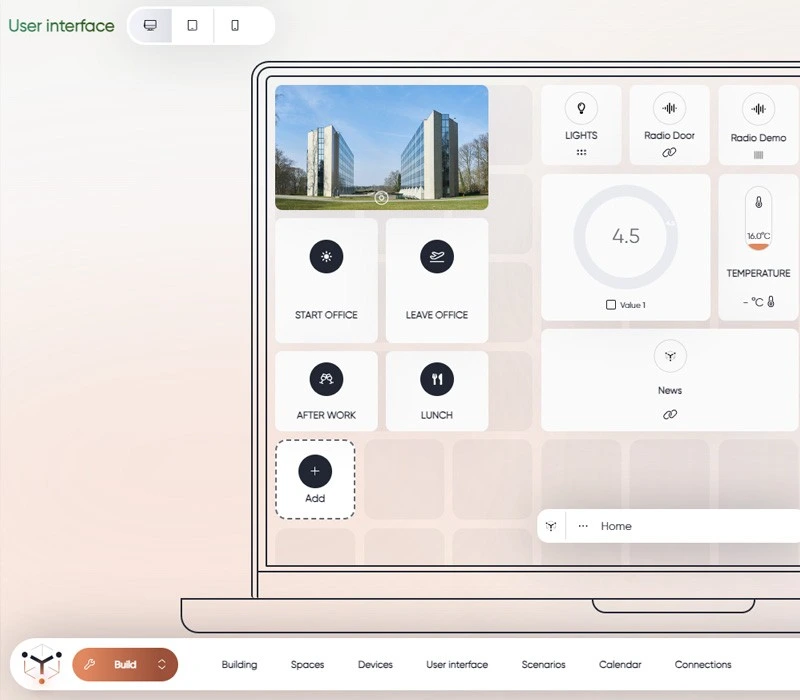Viewport: 800px width, 700px height.
Task: Switch to tablet device preview
Action: coord(192,25)
